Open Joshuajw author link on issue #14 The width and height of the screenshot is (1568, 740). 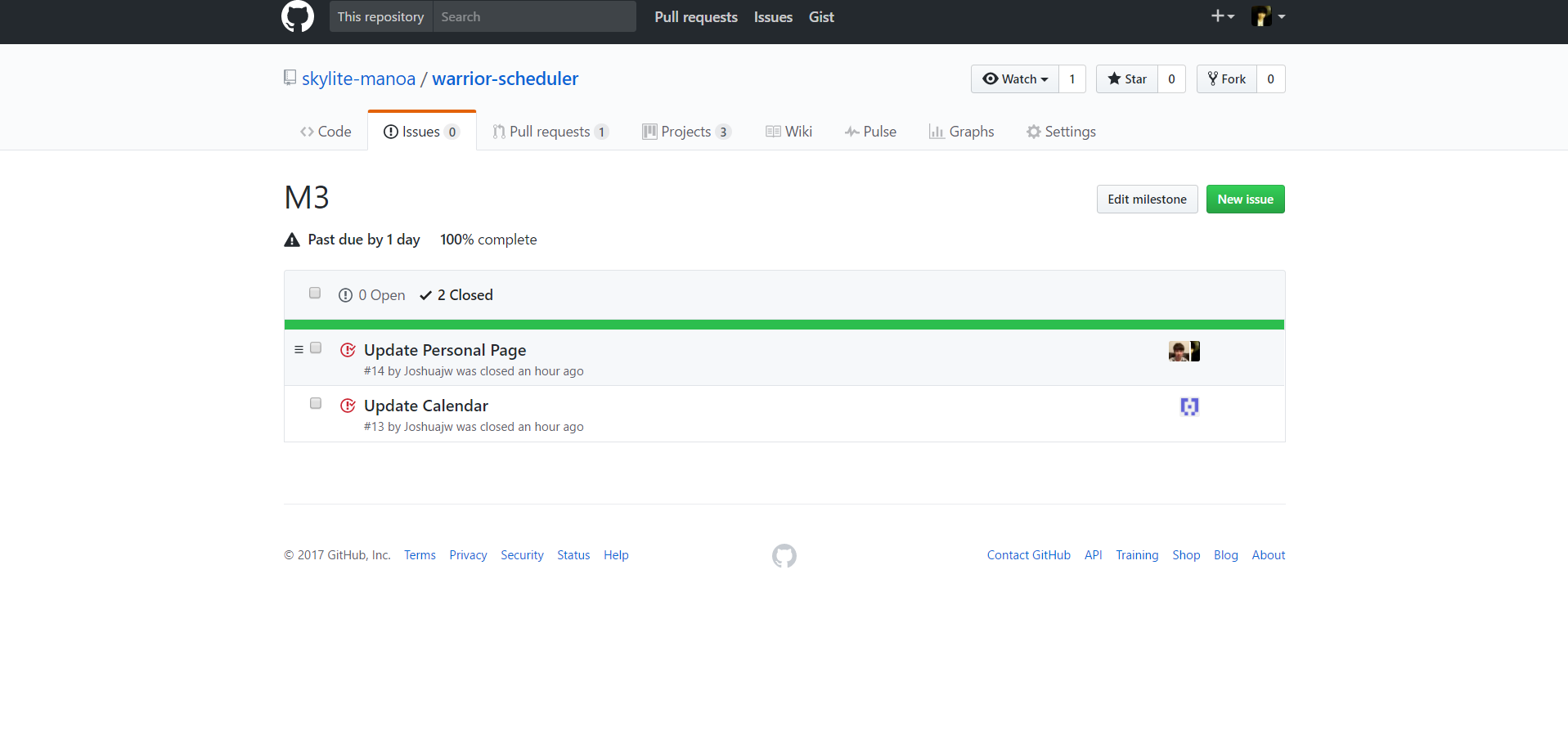click(429, 371)
